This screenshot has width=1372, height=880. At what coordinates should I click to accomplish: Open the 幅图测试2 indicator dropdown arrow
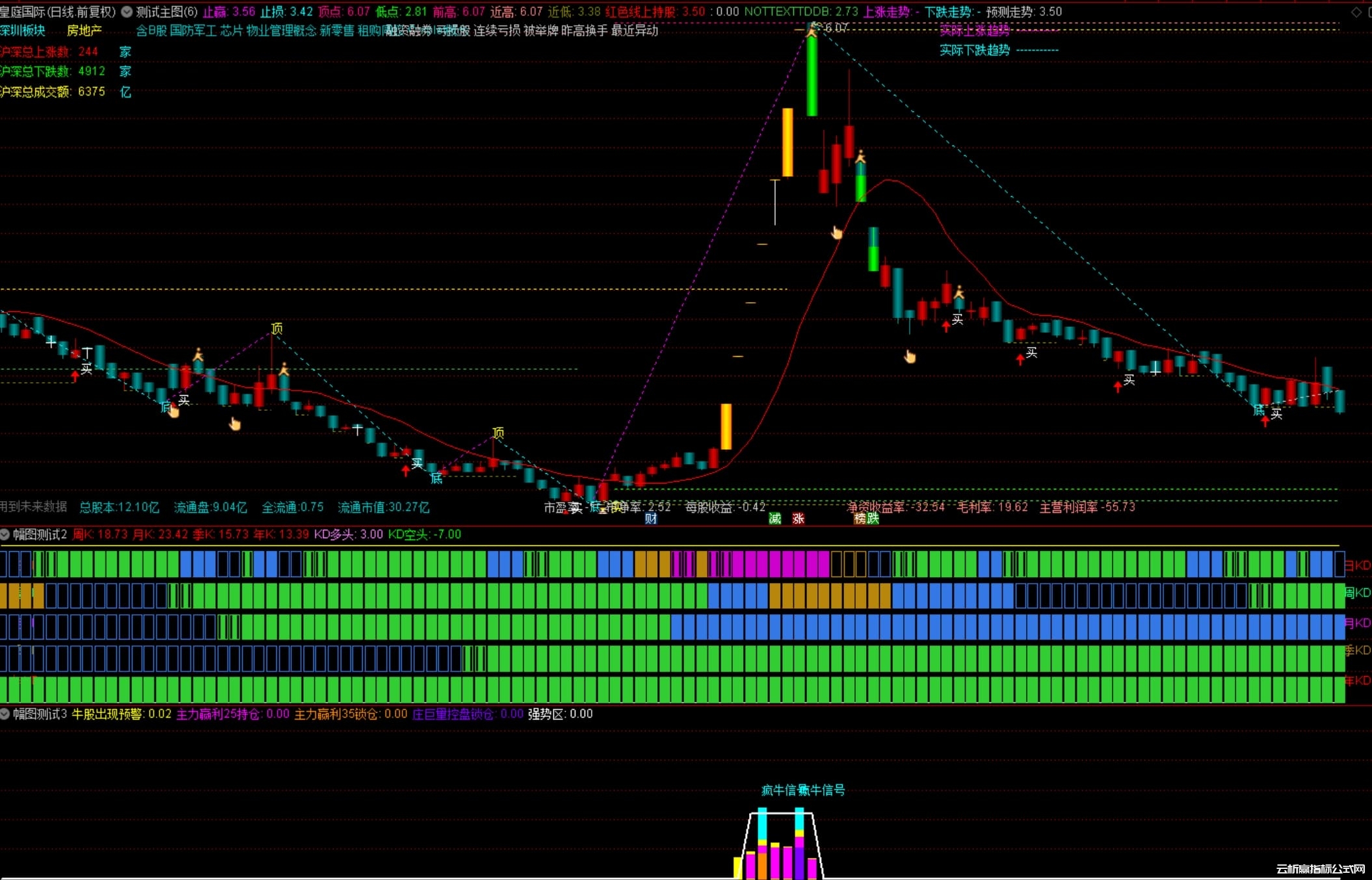coord(5,534)
